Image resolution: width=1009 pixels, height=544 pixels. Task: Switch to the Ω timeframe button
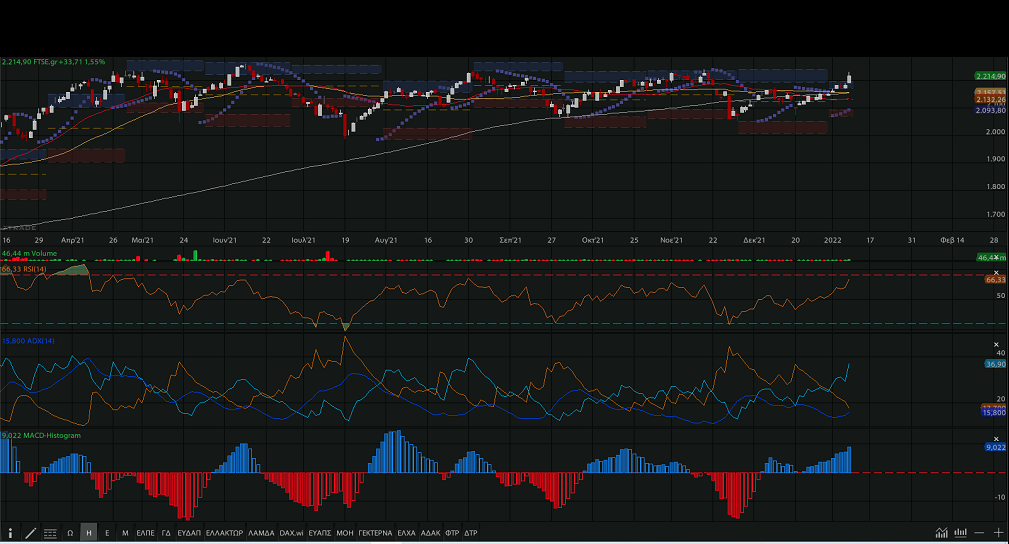click(x=70, y=533)
